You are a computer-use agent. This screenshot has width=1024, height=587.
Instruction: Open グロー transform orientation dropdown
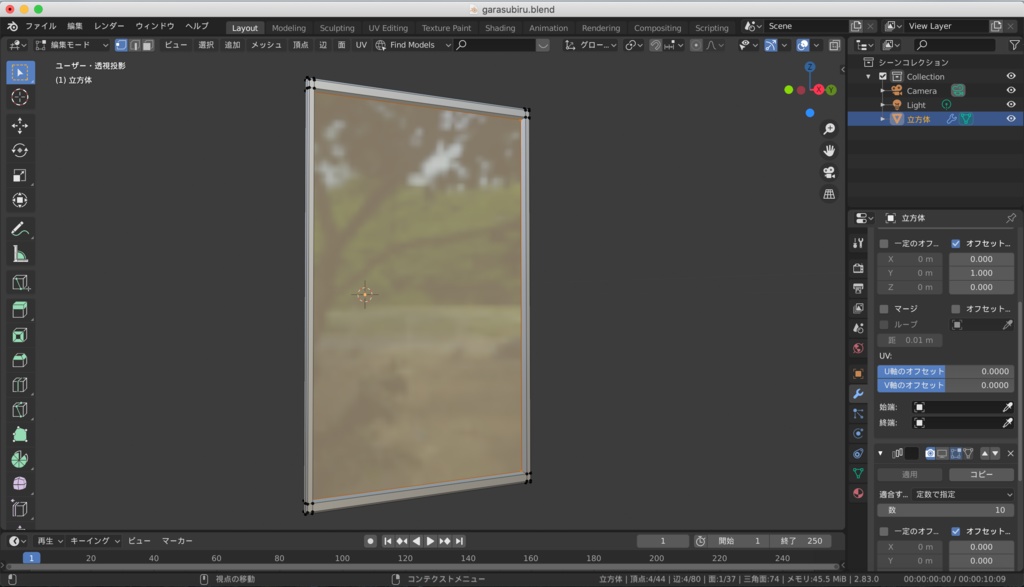click(x=590, y=45)
